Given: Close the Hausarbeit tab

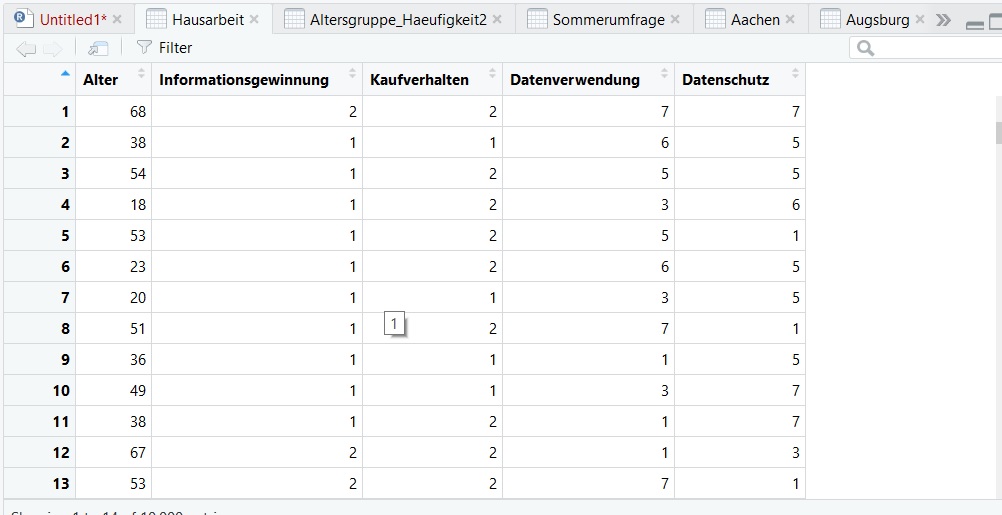Looking at the screenshot, I should click(x=254, y=20).
